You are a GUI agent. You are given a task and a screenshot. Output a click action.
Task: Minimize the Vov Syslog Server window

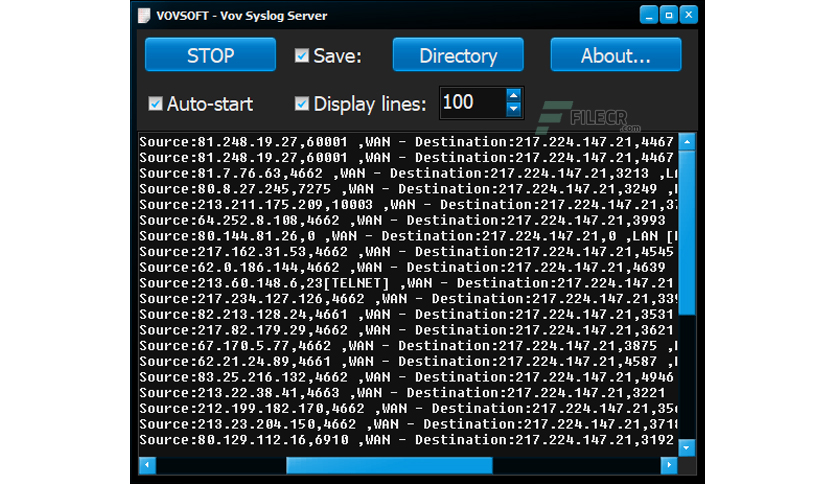(649, 15)
